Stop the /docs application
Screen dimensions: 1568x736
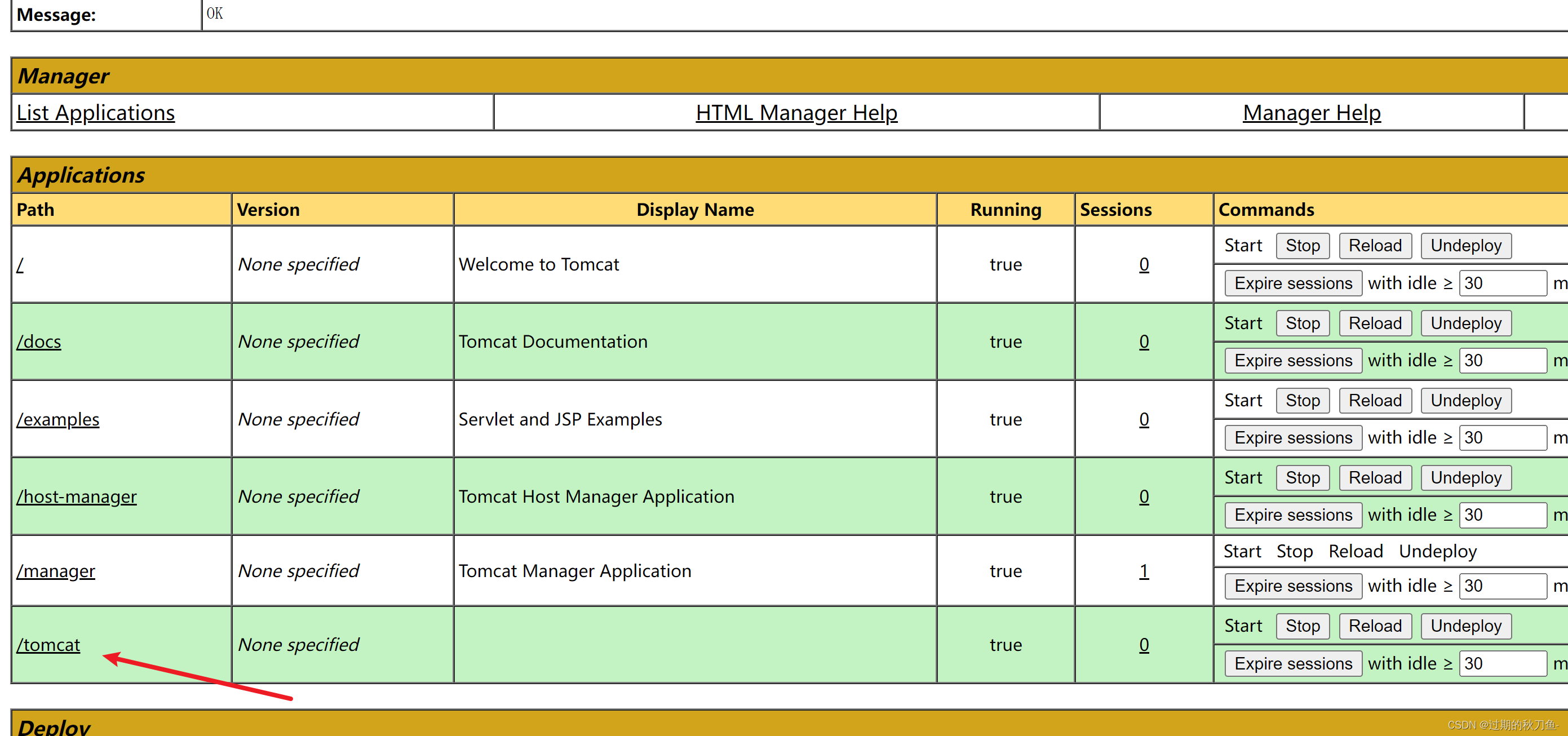1303,323
